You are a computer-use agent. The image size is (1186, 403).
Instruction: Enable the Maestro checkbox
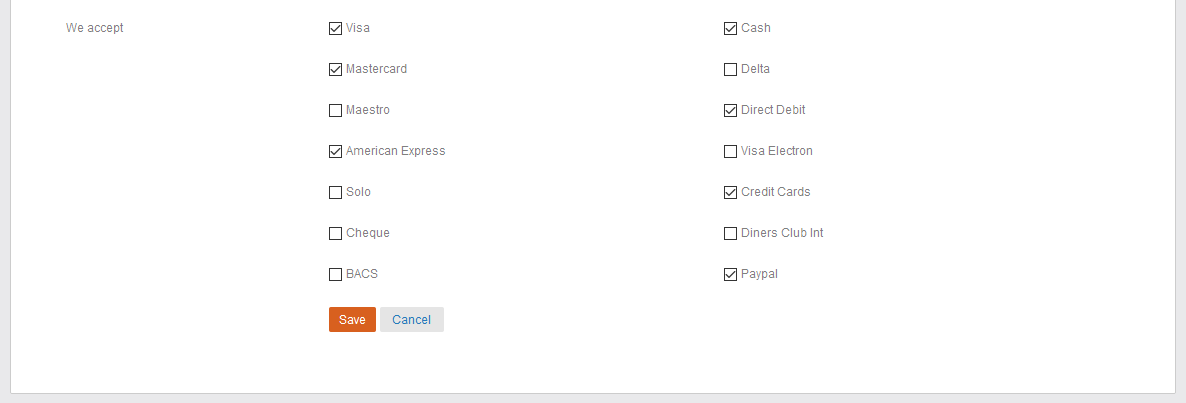pos(335,111)
